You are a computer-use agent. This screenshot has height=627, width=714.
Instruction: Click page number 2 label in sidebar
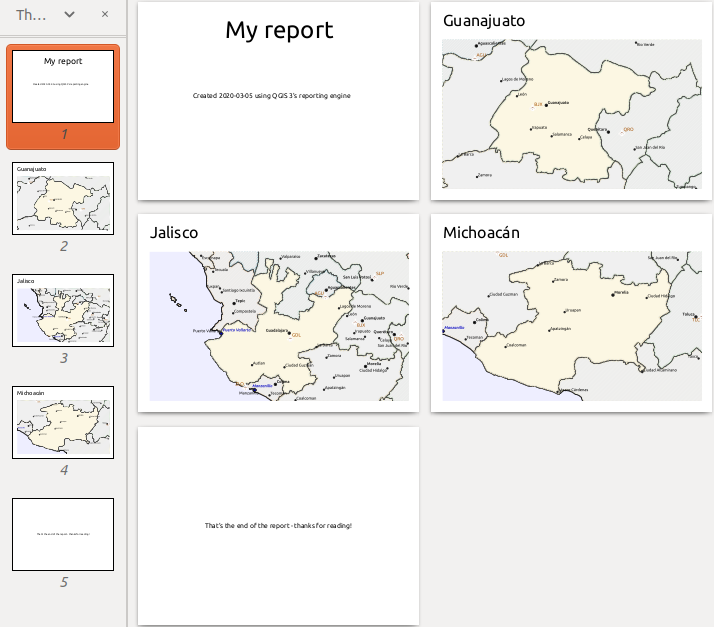click(63, 246)
